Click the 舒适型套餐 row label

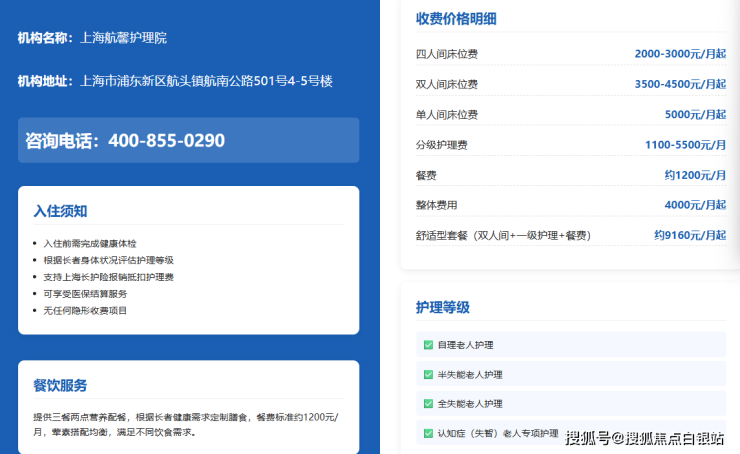503,235
